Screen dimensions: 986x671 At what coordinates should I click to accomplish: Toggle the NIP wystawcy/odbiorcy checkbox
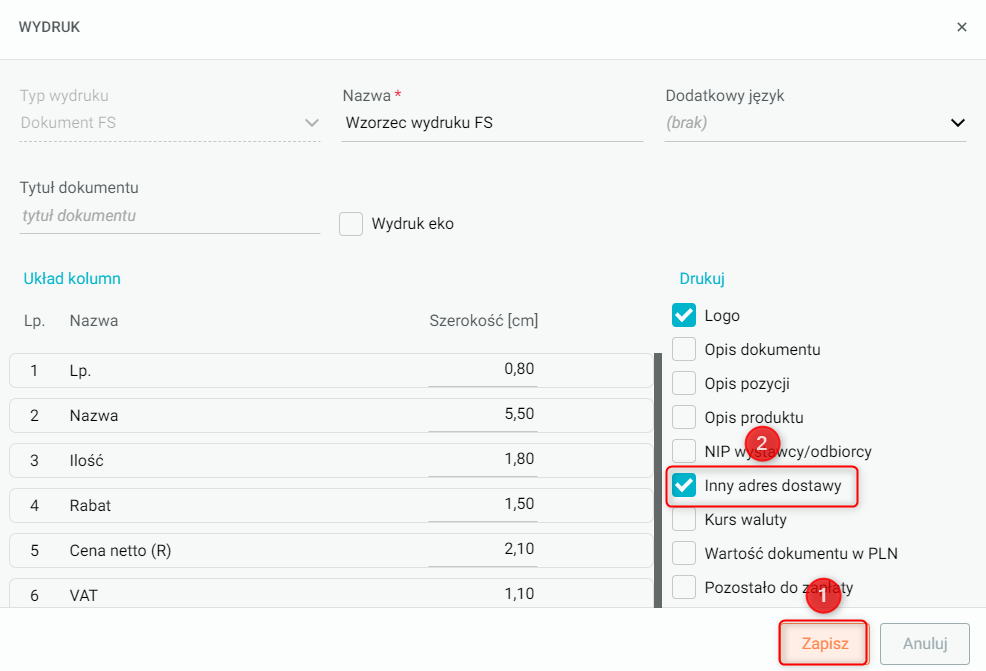click(x=684, y=451)
